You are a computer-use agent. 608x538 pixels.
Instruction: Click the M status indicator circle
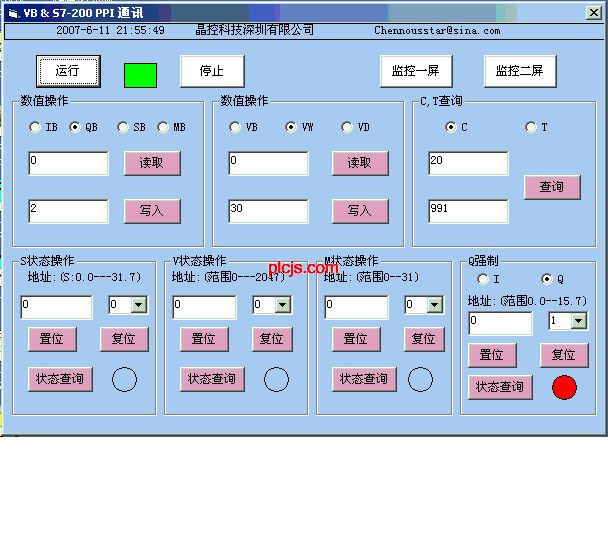(x=420, y=379)
